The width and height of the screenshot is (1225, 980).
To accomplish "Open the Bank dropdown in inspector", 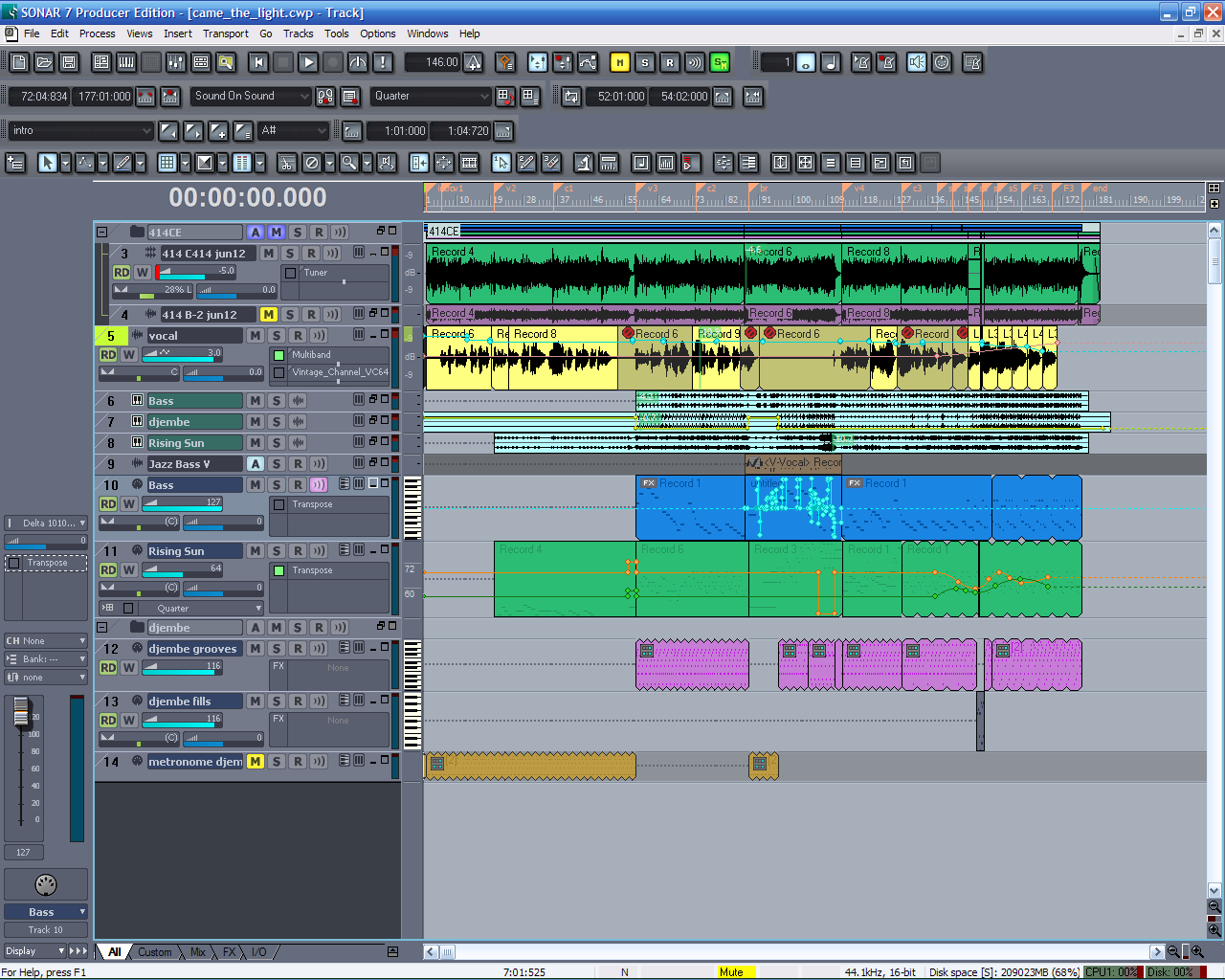I will coord(46,658).
